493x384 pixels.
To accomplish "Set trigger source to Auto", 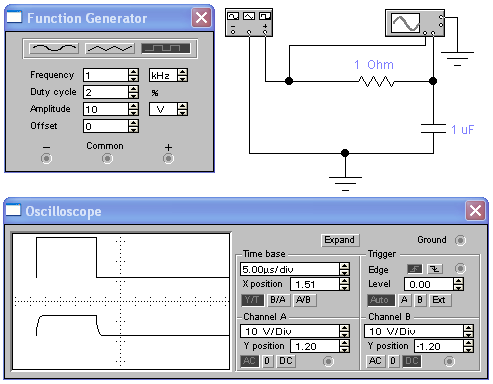I will [381, 300].
